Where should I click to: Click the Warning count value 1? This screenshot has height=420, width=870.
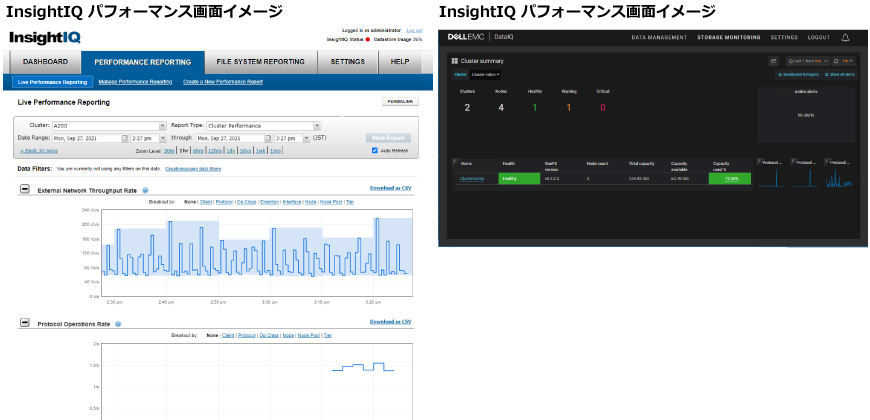coord(569,108)
